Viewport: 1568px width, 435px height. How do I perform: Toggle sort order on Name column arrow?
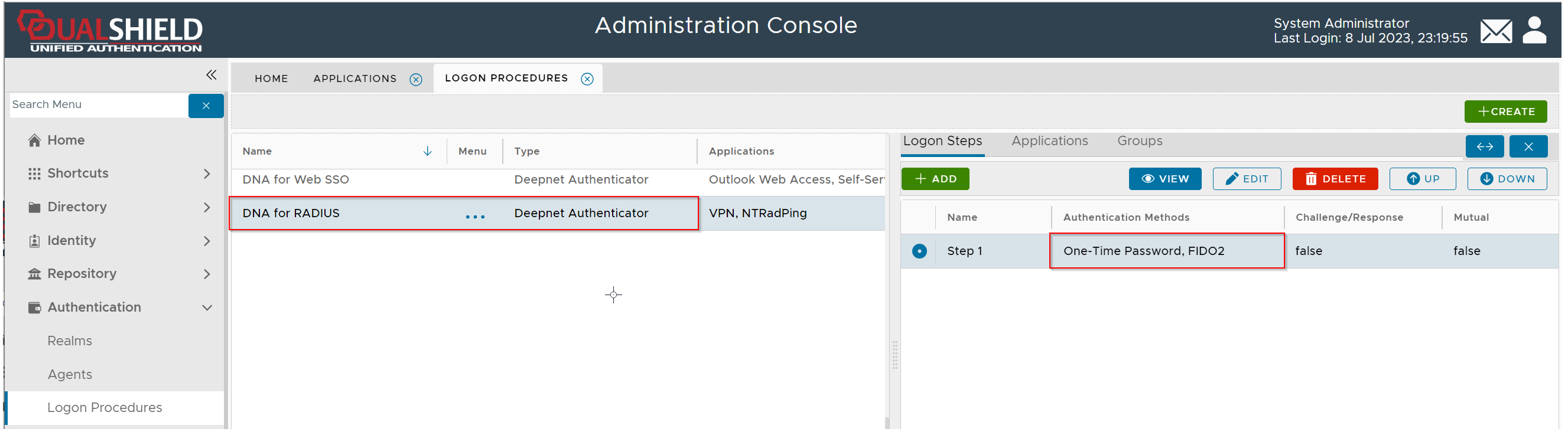click(x=427, y=151)
